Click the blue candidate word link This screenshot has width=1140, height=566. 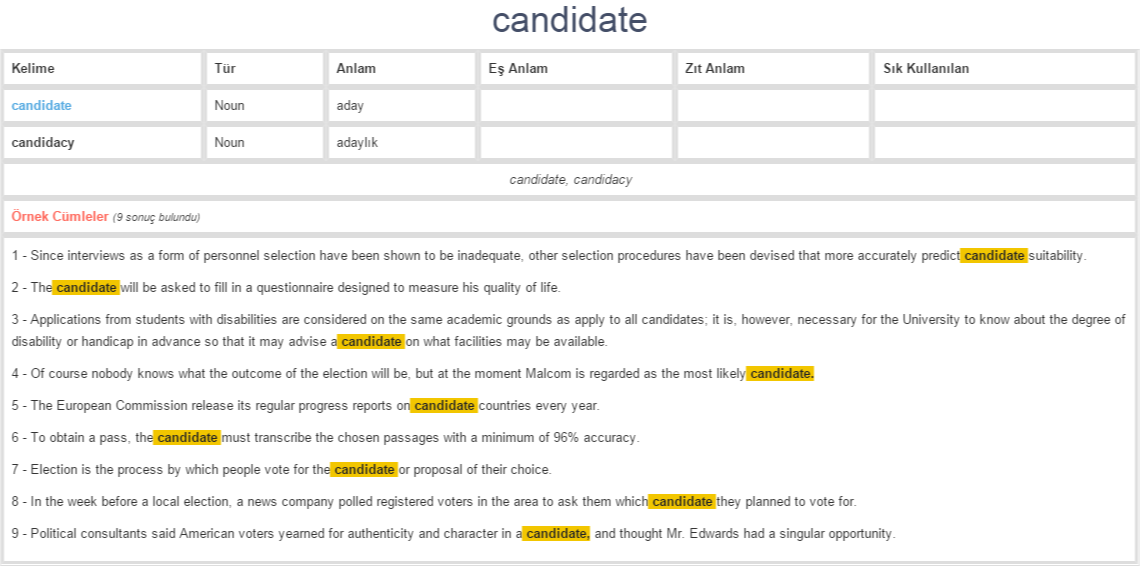[x=41, y=105]
